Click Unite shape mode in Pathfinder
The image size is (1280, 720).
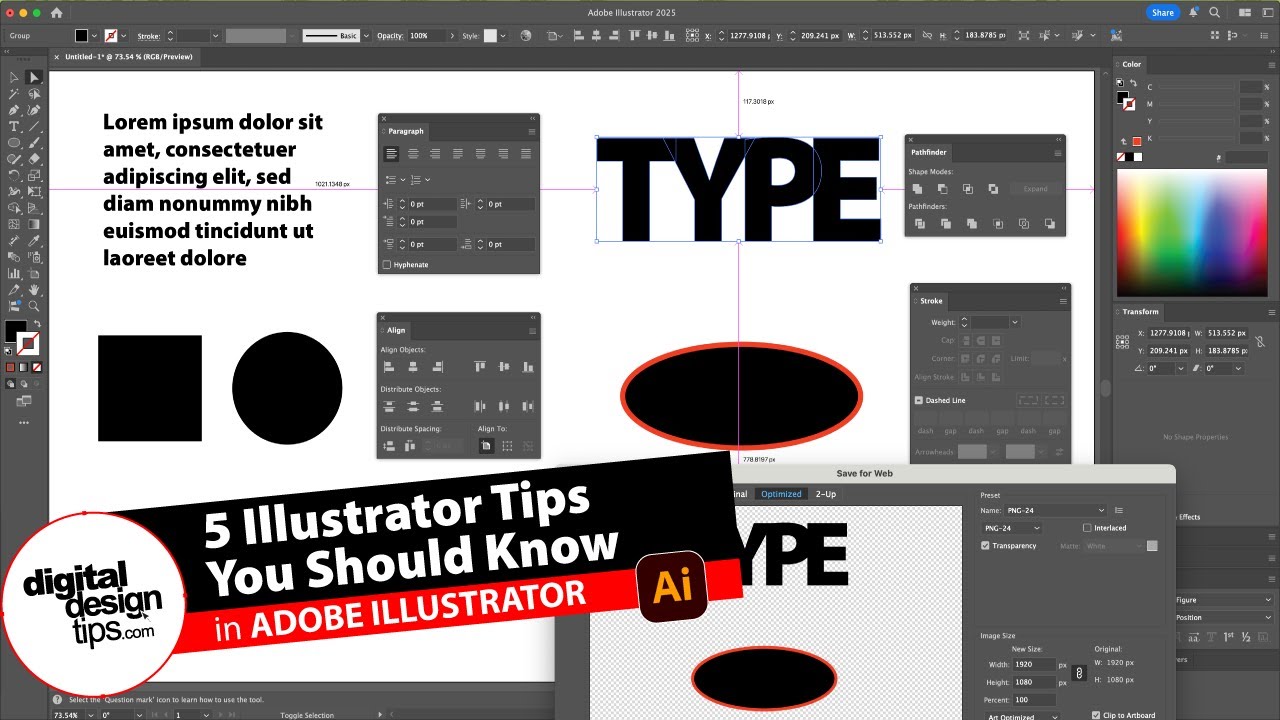(x=917, y=189)
